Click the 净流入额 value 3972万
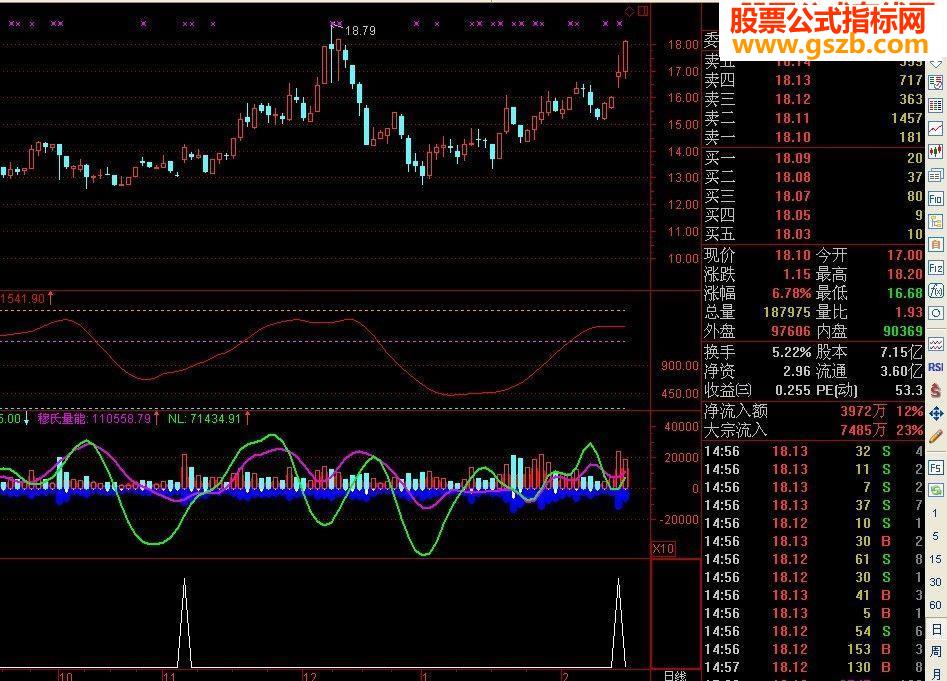 (863, 411)
